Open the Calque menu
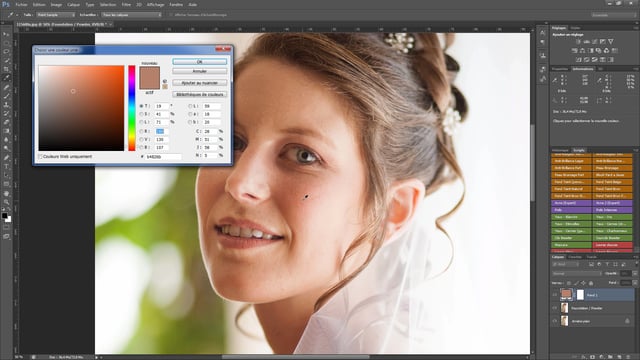The width and height of the screenshot is (640, 360). pos(73,5)
